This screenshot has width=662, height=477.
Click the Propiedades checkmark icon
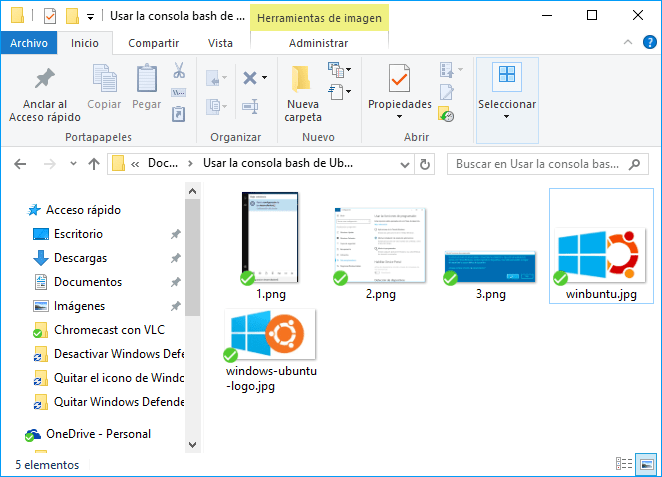(x=399, y=78)
